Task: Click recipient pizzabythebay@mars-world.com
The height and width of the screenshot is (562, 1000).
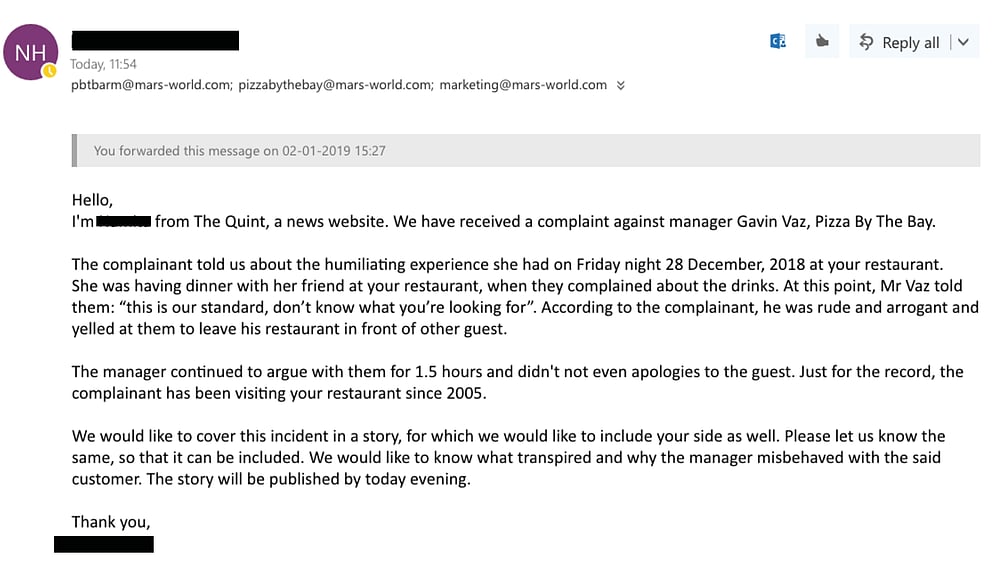Action: click(x=334, y=85)
